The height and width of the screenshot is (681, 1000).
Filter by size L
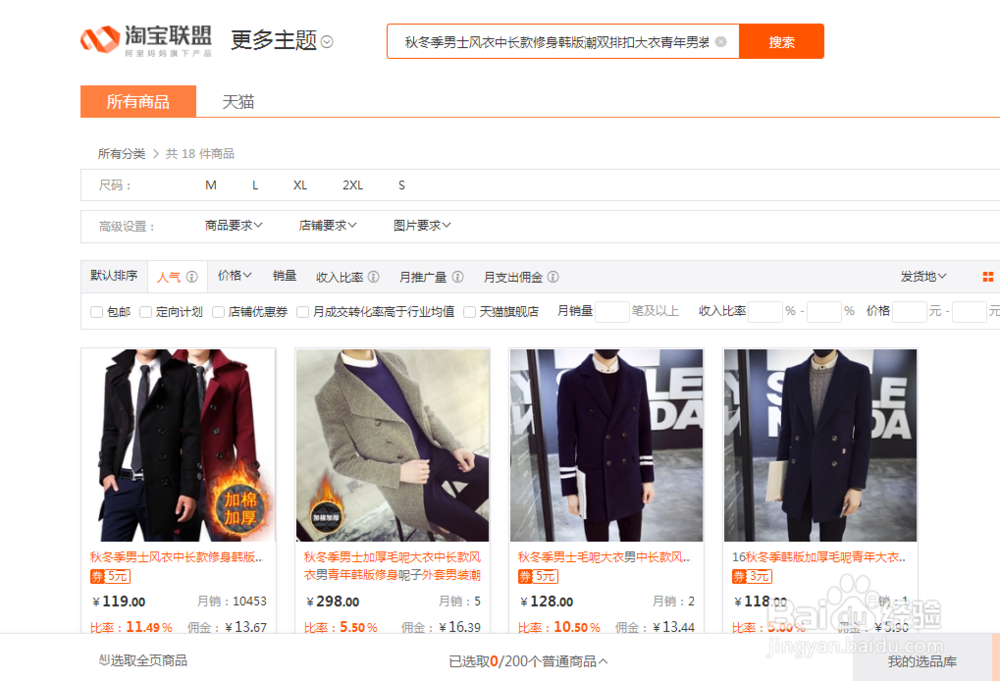255,185
